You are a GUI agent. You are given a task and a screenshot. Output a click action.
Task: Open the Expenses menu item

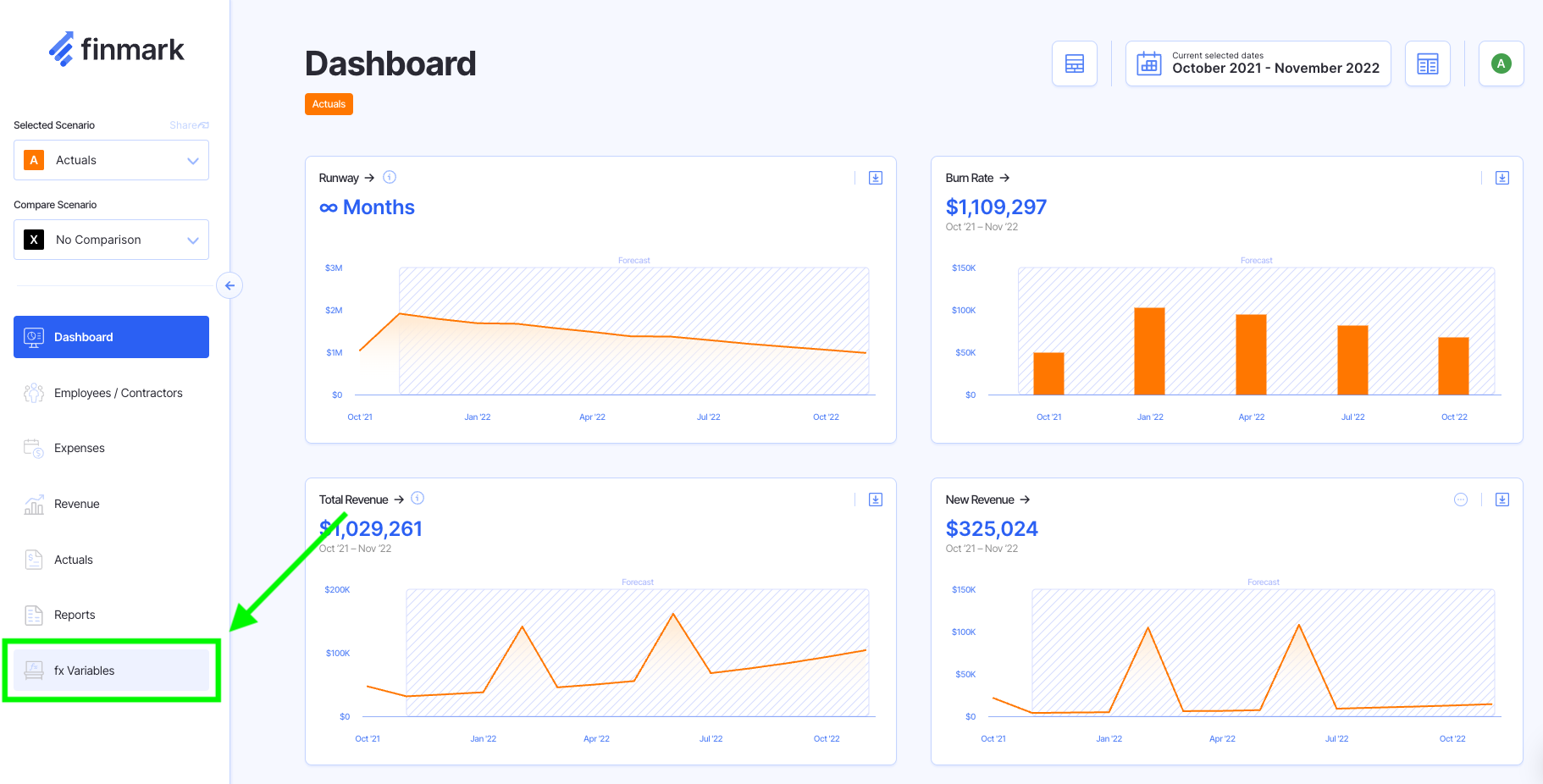click(79, 448)
